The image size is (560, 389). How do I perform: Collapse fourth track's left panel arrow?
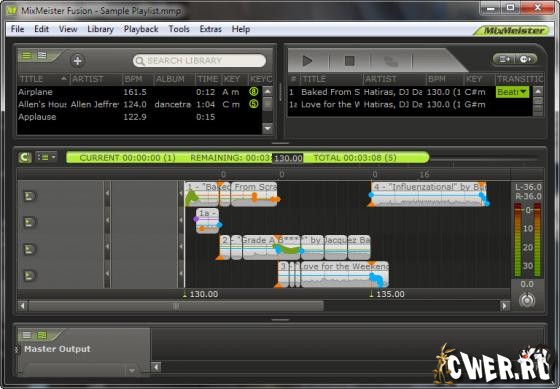[107, 273]
